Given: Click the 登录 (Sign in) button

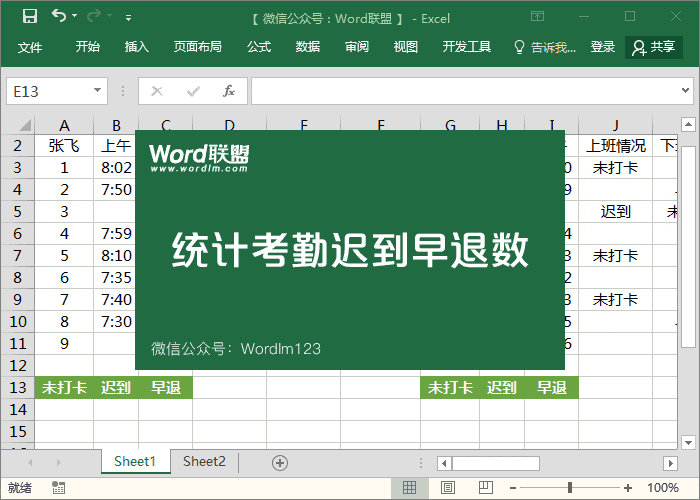Looking at the screenshot, I should click(x=603, y=47).
